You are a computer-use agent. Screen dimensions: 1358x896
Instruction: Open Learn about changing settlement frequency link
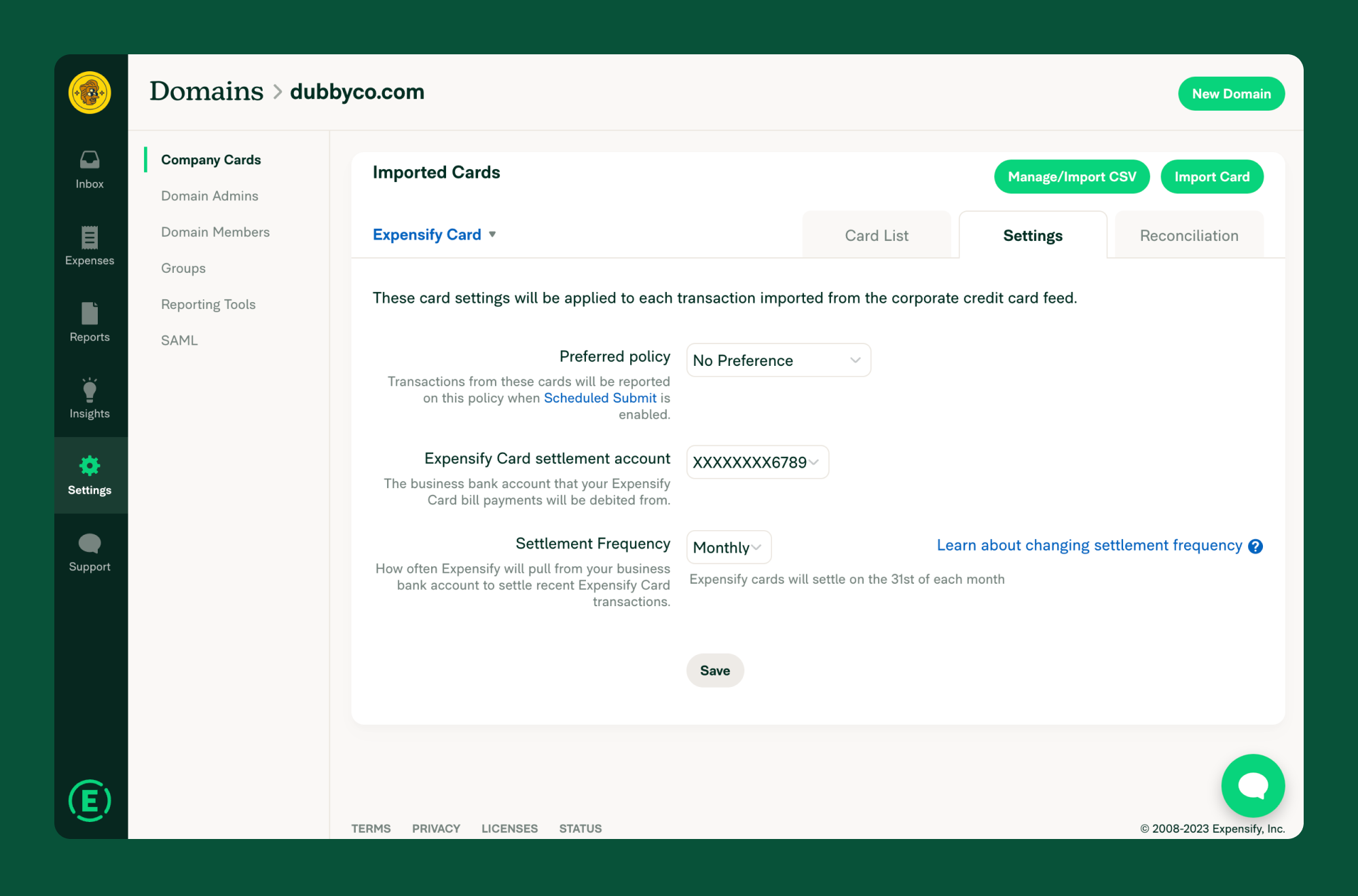(1089, 545)
